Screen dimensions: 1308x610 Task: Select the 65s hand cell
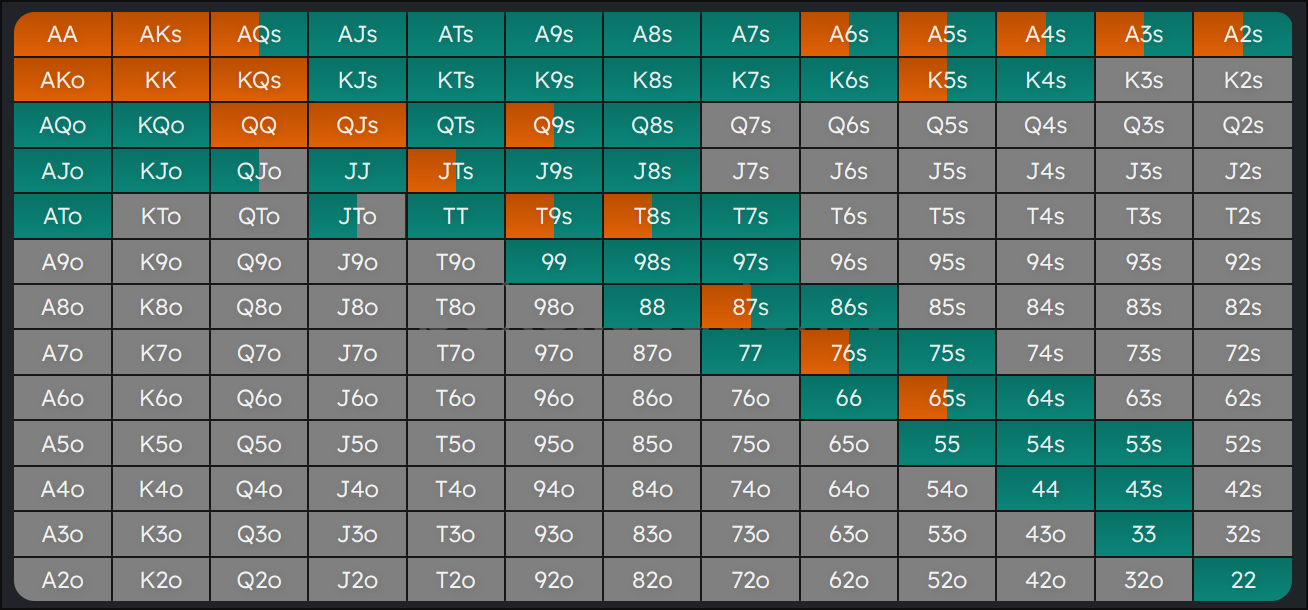(946, 399)
